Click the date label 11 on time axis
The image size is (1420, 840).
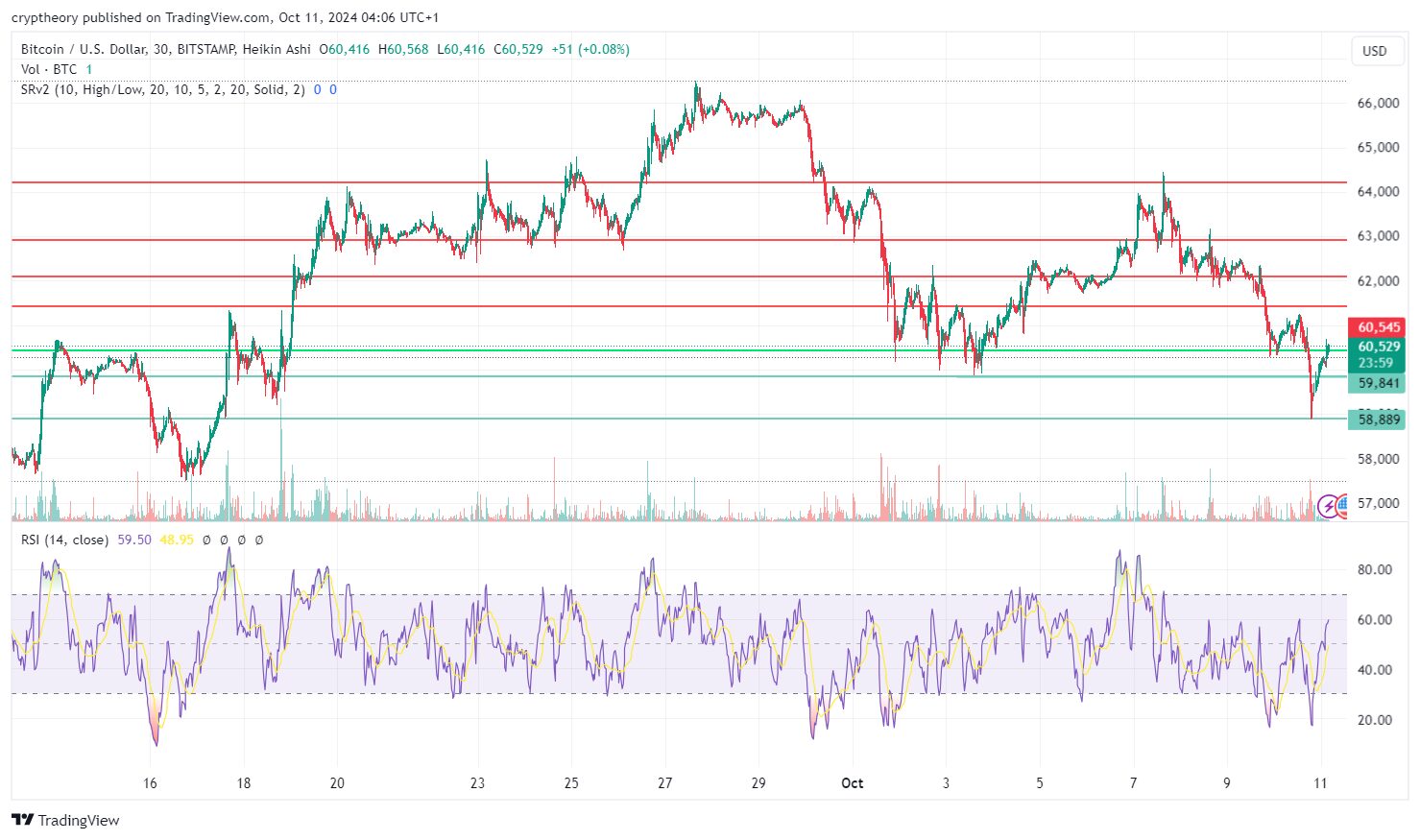(1320, 783)
